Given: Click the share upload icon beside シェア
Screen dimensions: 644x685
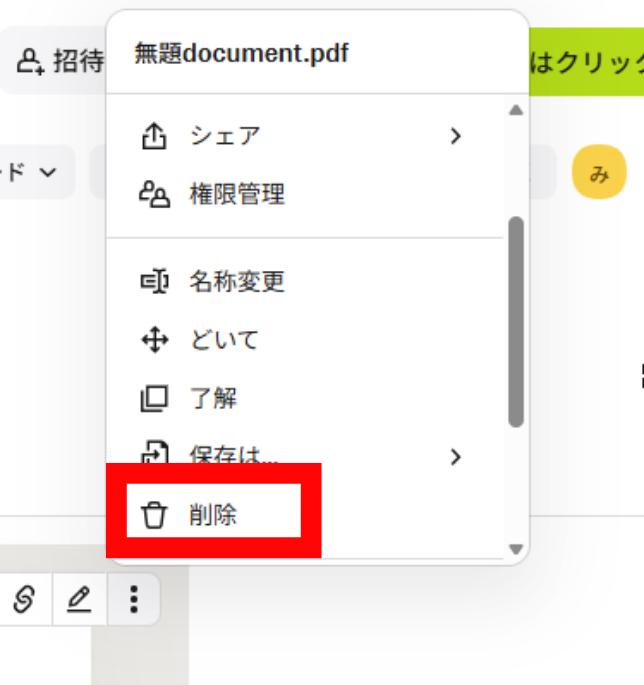Looking at the screenshot, I should point(154,136).
